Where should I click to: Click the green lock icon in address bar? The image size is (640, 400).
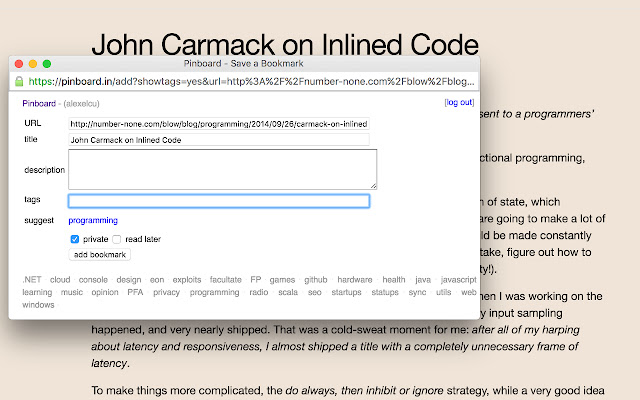[19, 81]
